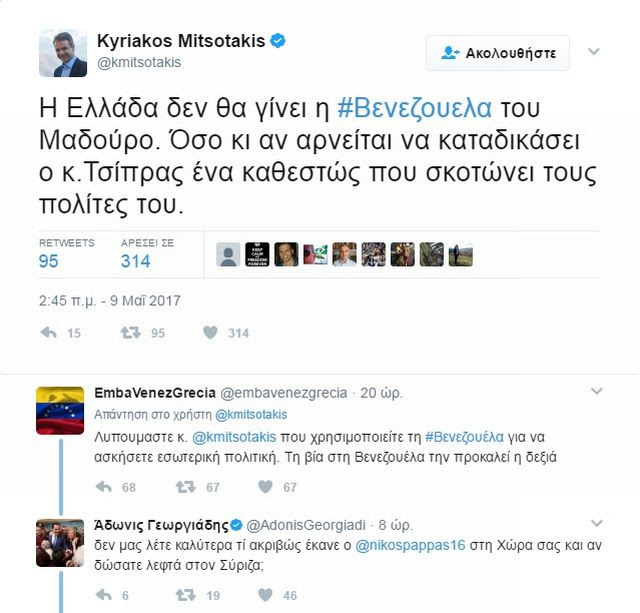Like the Adonis Georgiadis tweet
Viewport: 640px width, 613px height.
(265, 595)
